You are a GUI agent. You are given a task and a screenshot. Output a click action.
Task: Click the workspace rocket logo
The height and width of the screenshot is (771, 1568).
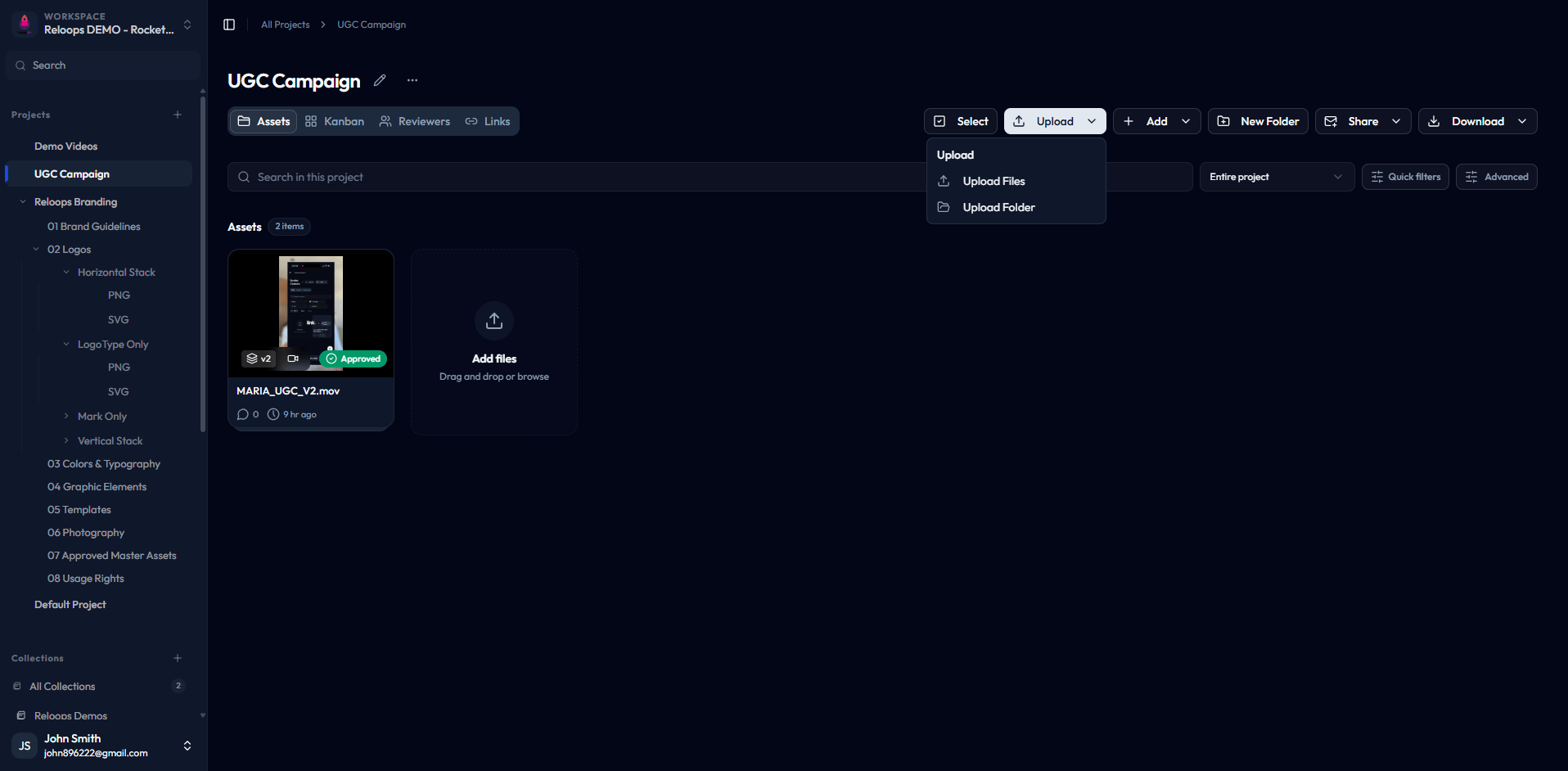[25, 23]
